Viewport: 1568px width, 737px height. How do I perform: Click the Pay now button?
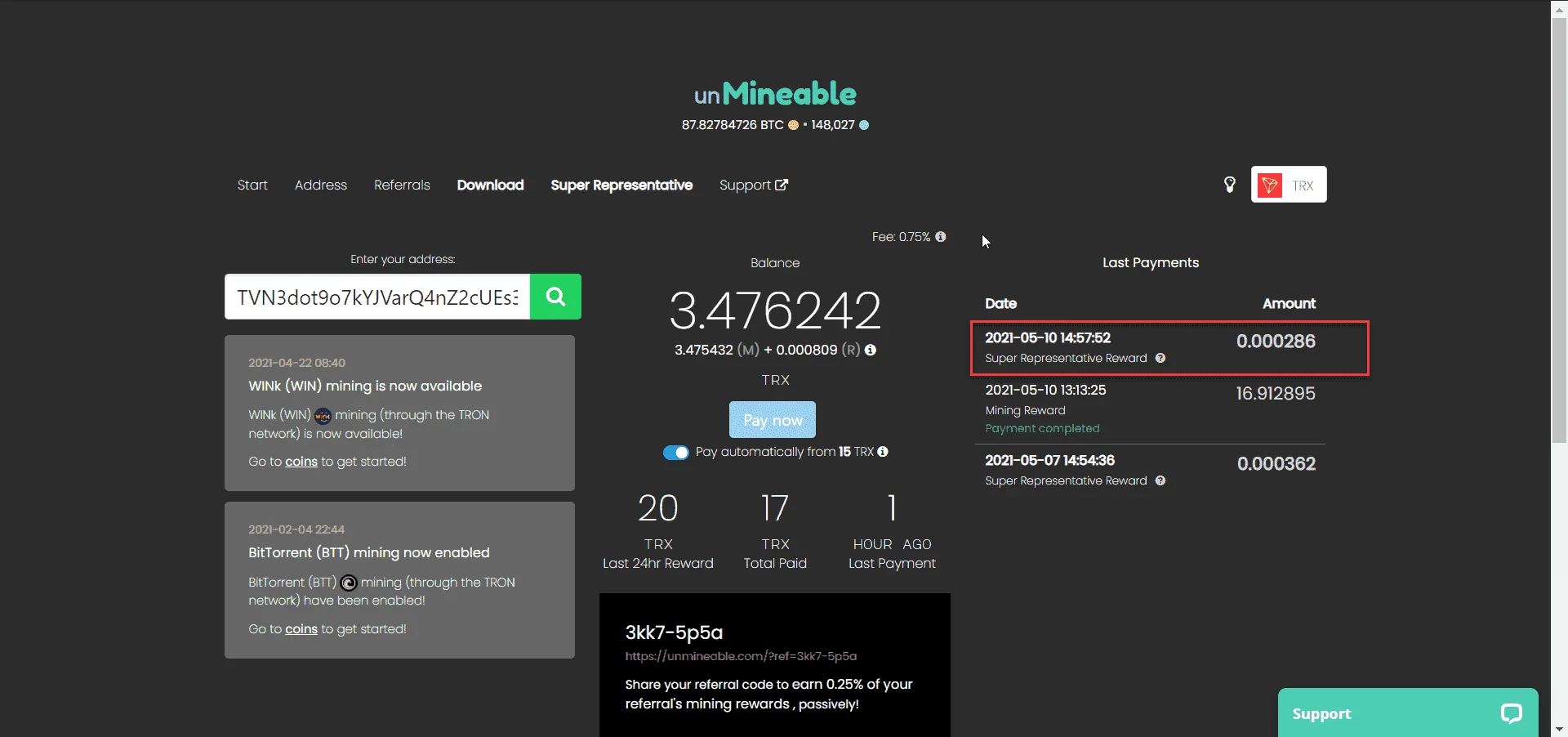773,420
